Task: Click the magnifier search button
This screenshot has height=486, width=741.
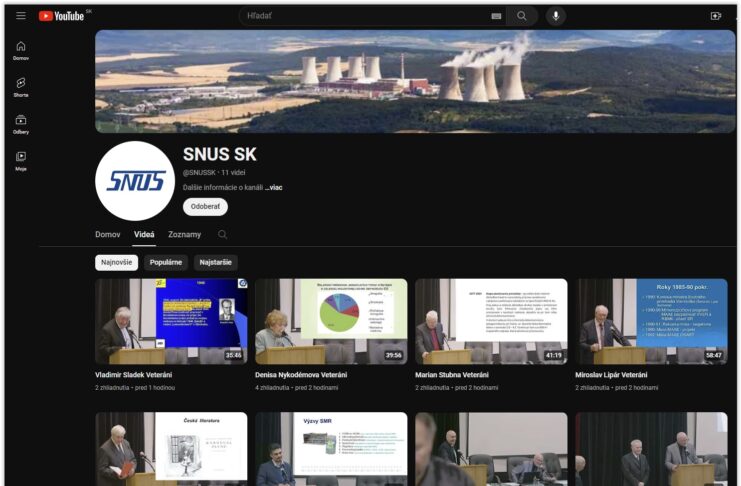Action: pos(522,16)
